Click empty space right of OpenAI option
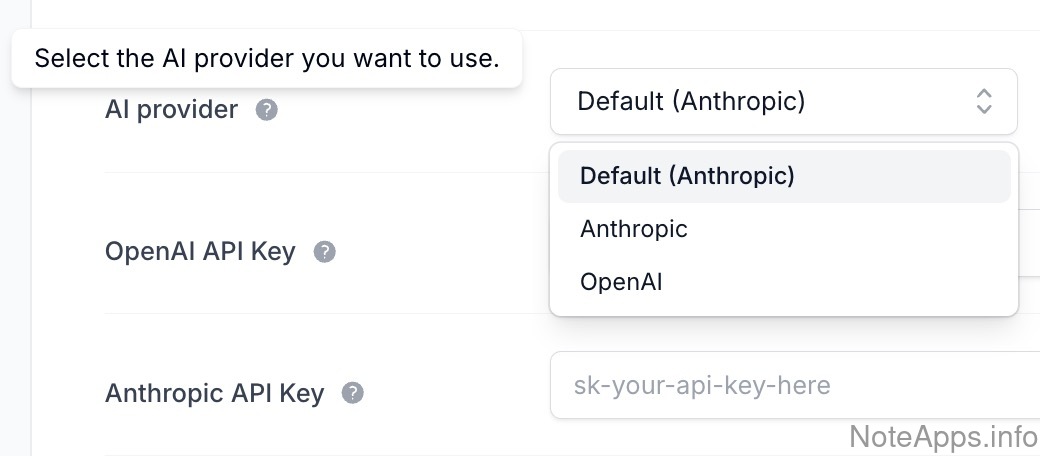 (x=850, y=282)
